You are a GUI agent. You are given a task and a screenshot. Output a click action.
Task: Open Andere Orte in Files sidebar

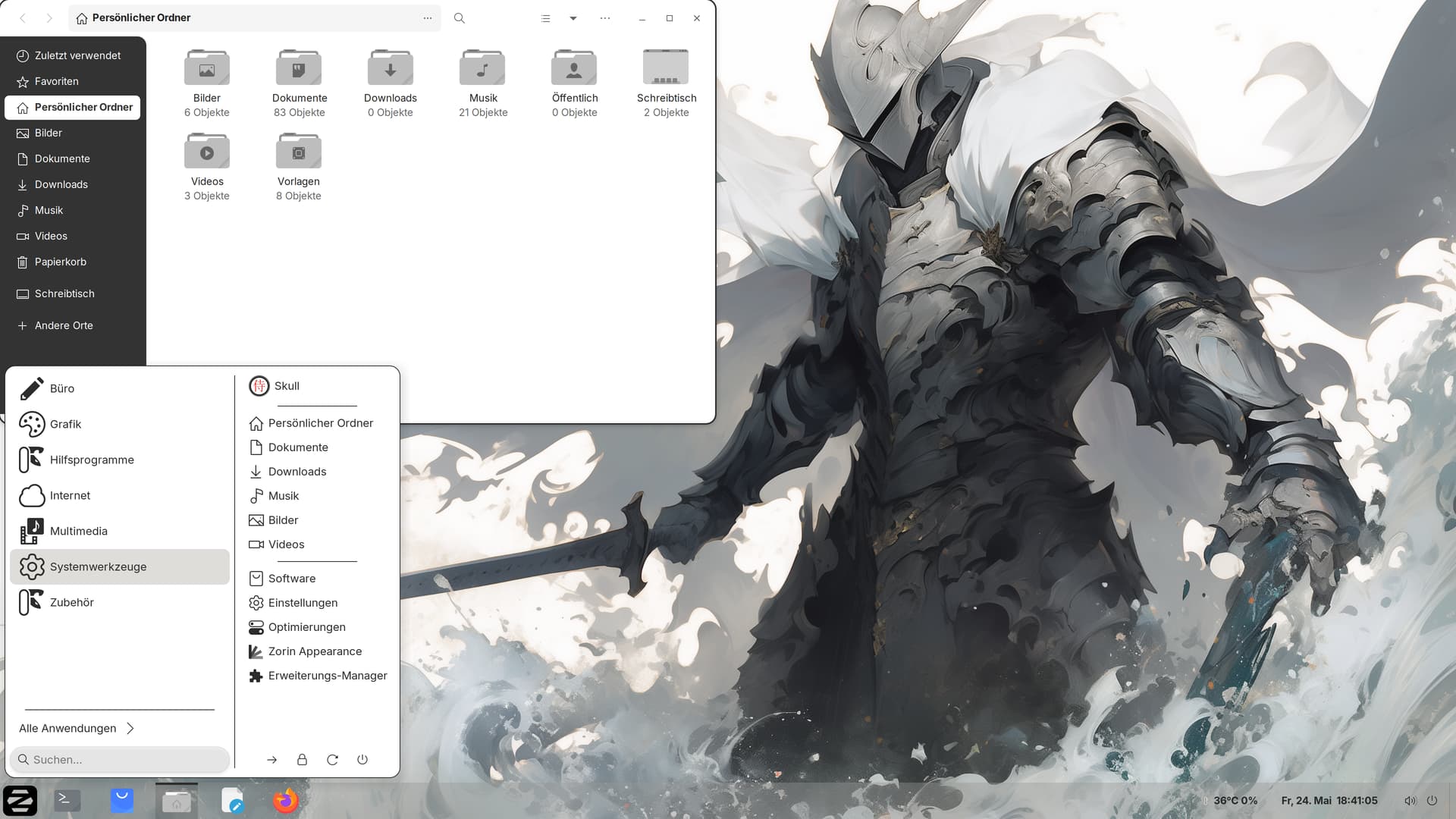(73, 325)
